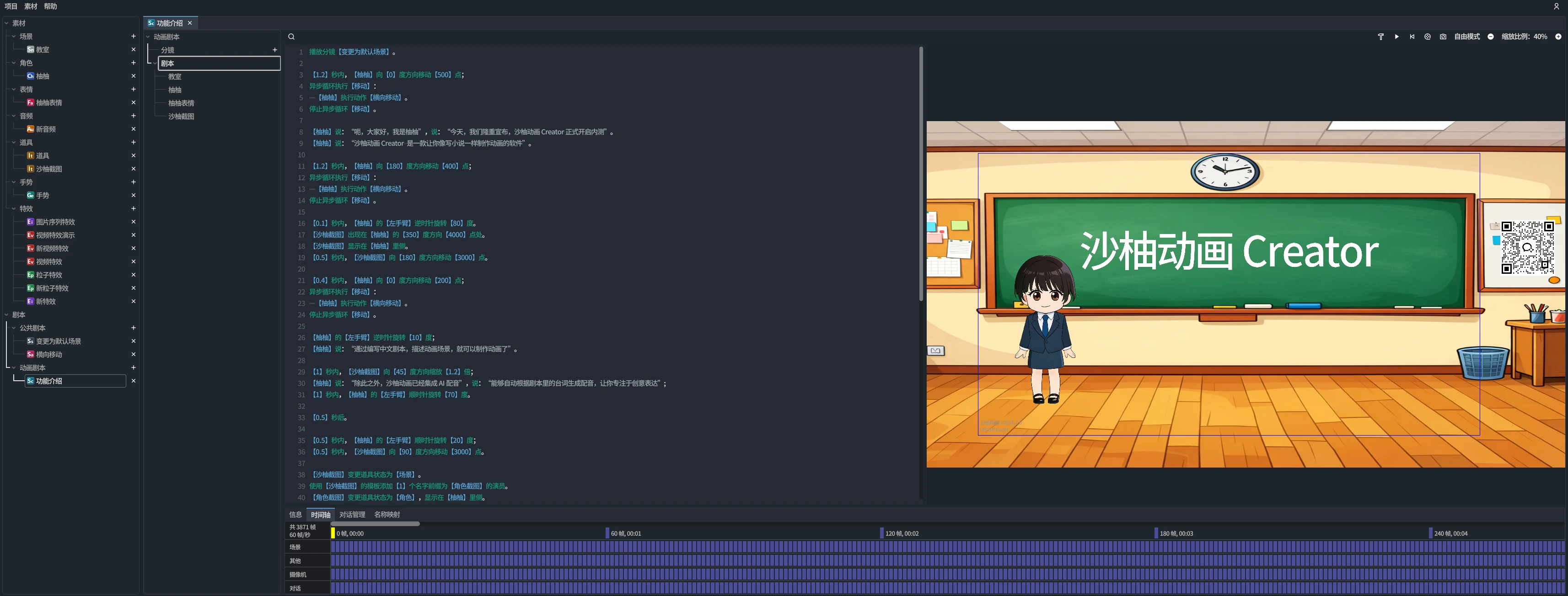The image size is (1568, 596).
Task: Collapse the 角色 tree node
Action: [14, 63]
